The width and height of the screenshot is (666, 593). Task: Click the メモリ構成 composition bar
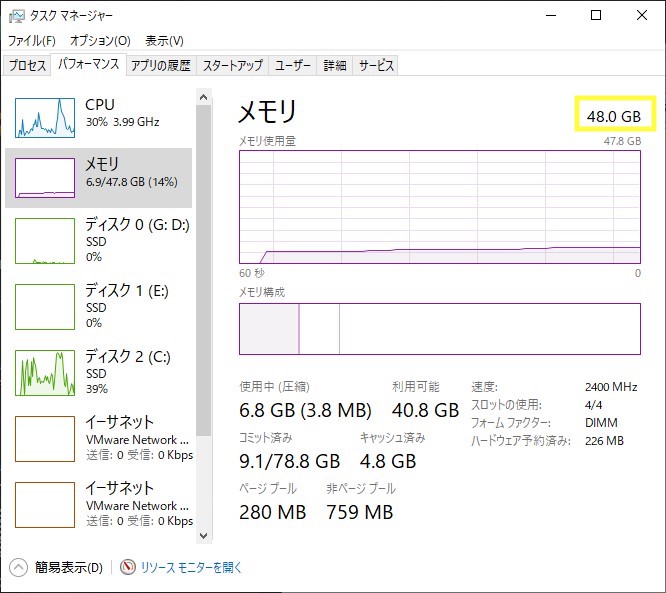coord(440,329)
